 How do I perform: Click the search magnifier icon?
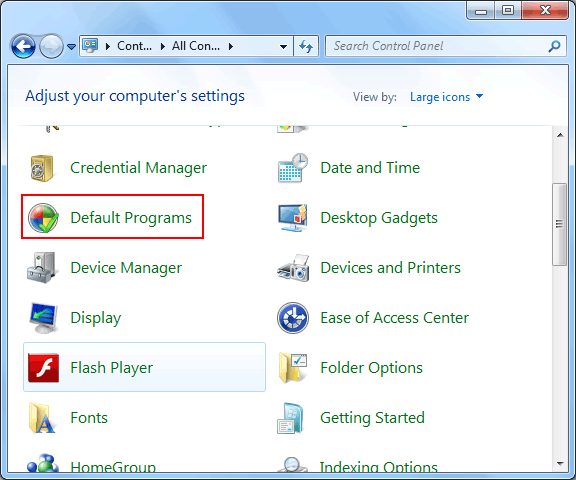(554, 46)
